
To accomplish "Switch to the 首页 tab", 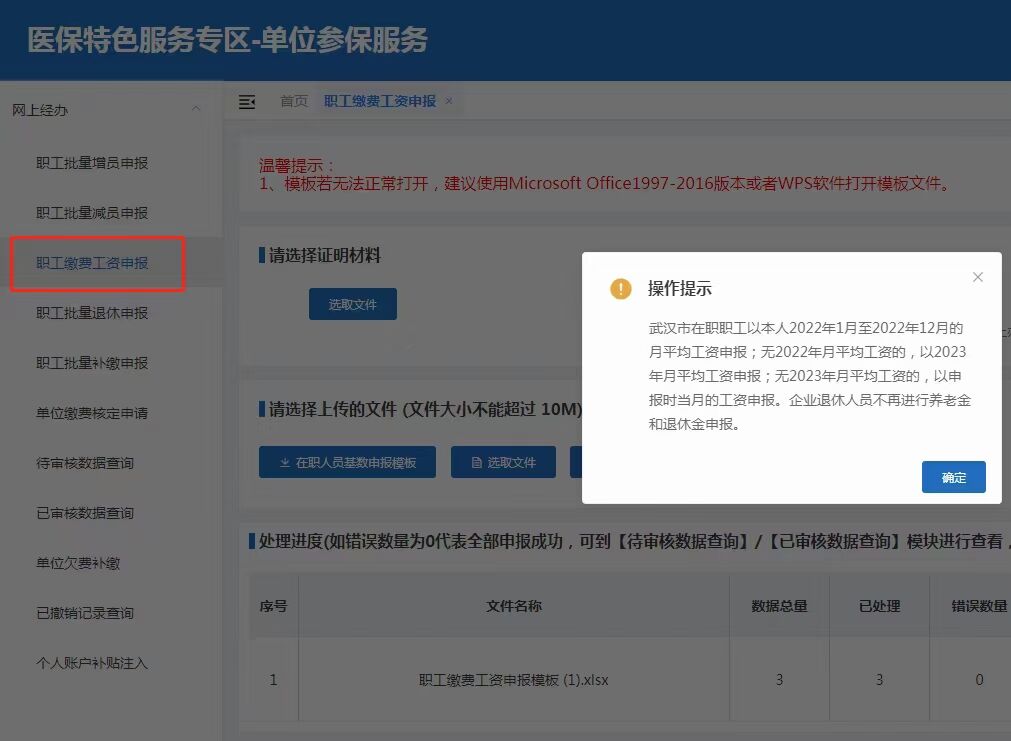I will pyautogui.click(x=293, y=100).
